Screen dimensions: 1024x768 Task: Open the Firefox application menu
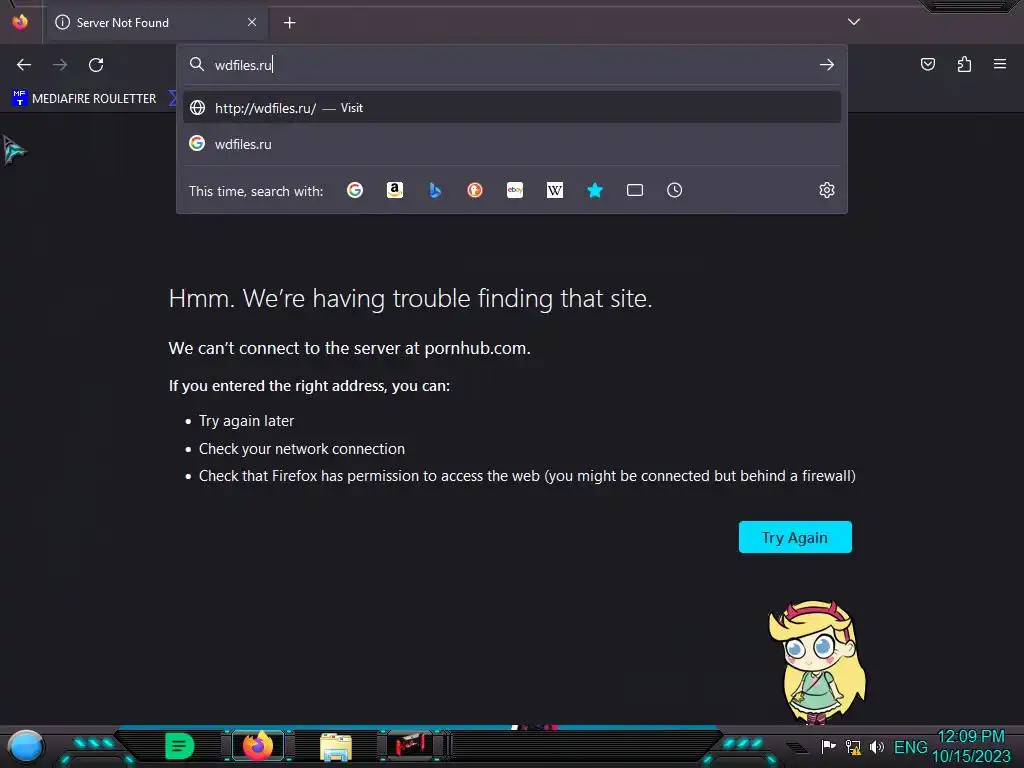pos(1000,64)
